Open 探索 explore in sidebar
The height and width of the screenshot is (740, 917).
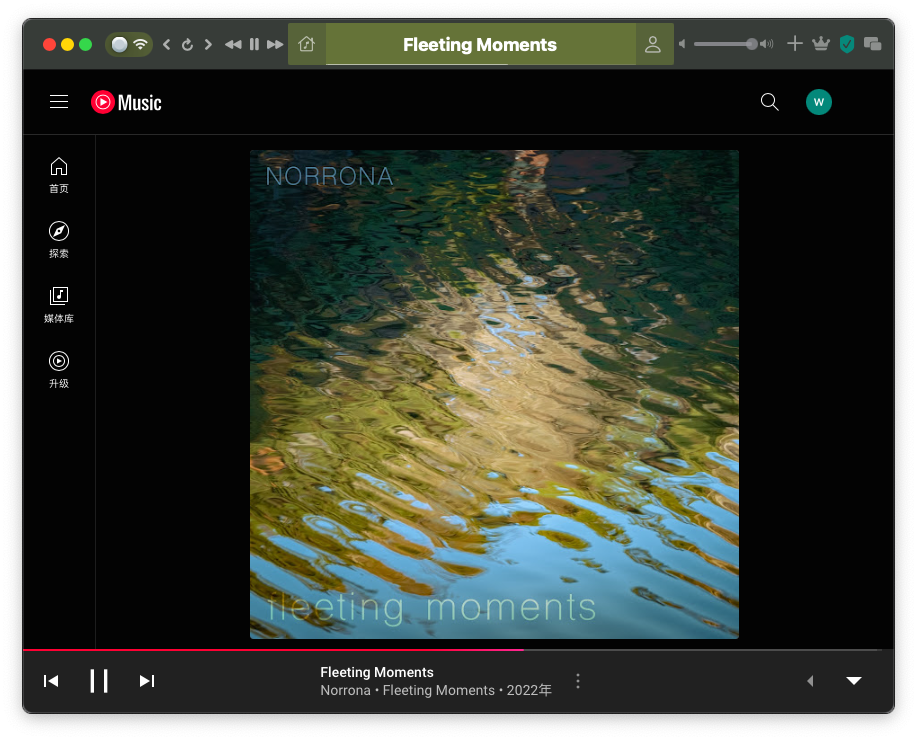[x=58, y=240]
